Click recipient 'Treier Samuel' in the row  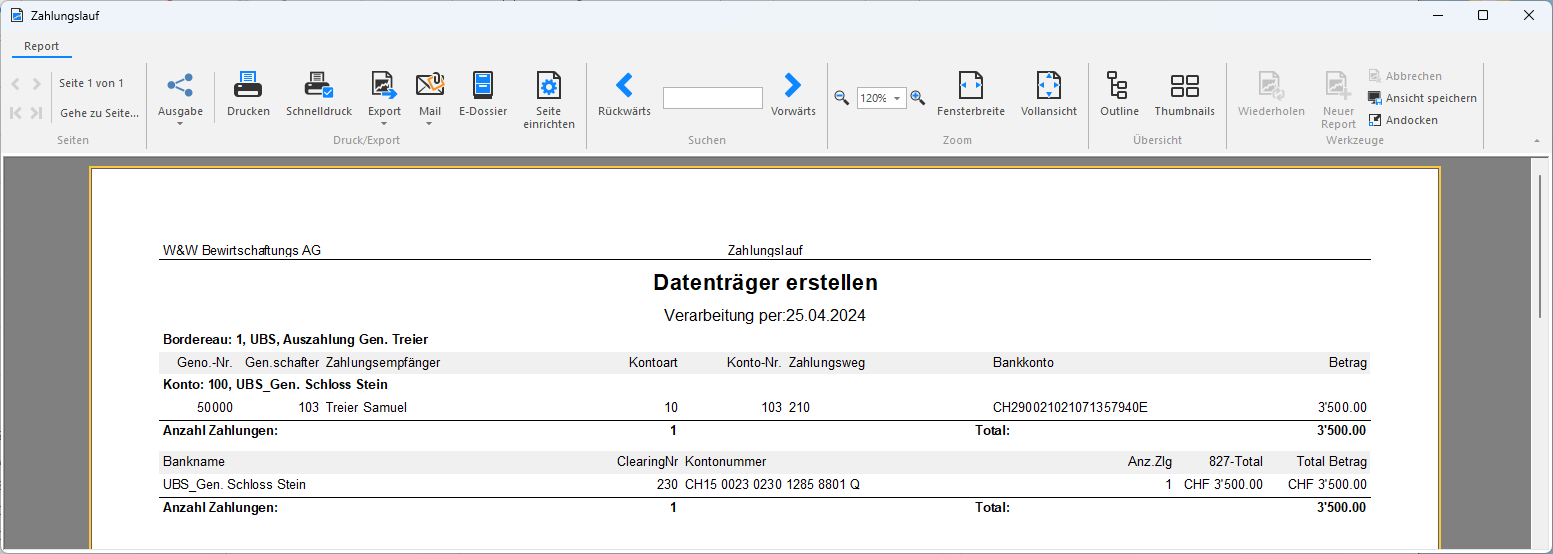(x=366, y=407)
